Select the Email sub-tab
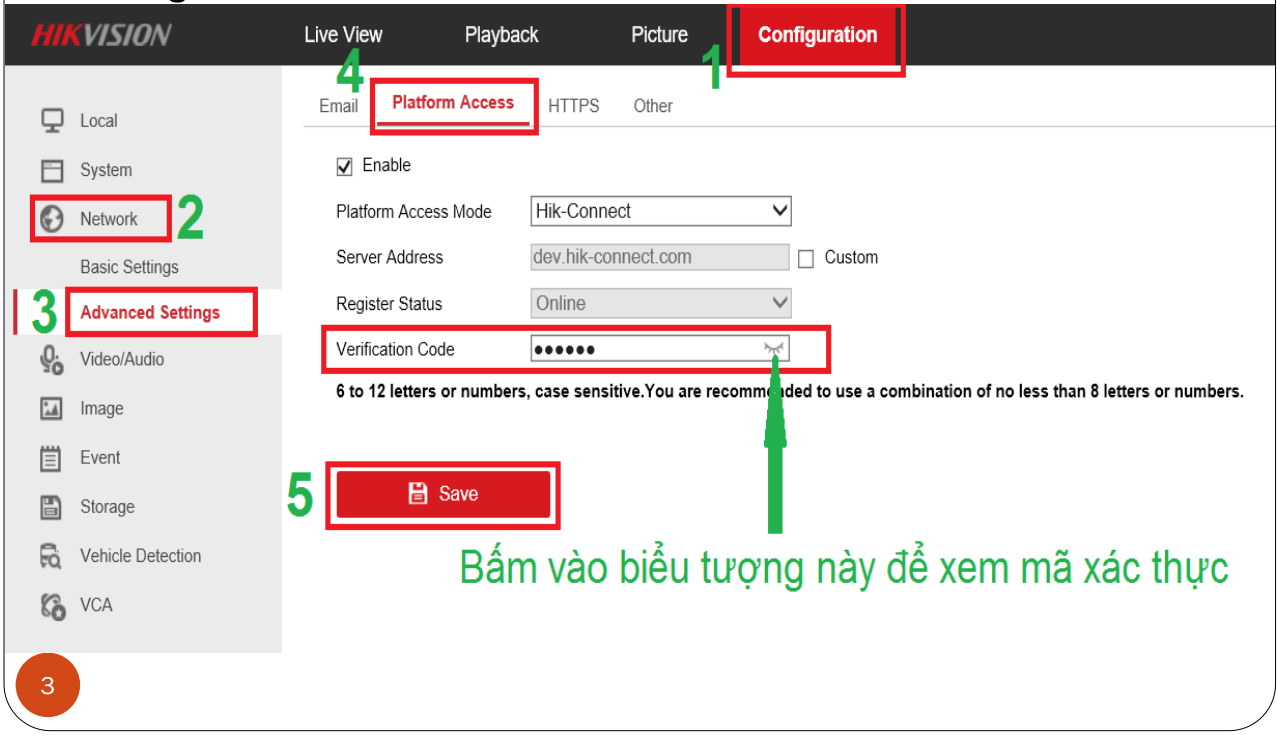Viewport: 1277px width, 736px height. click(x=338, y=106)
